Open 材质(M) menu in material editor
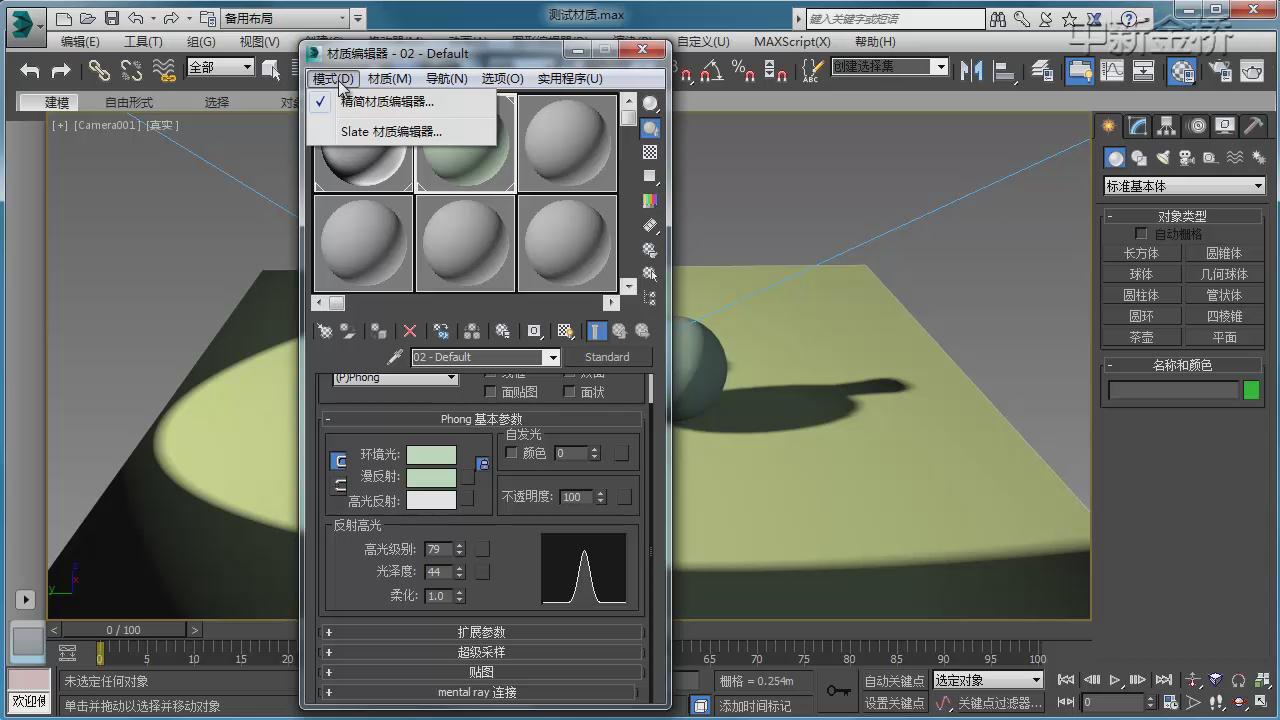Viewport: 1280px width, 720px height. pos(389,78)
